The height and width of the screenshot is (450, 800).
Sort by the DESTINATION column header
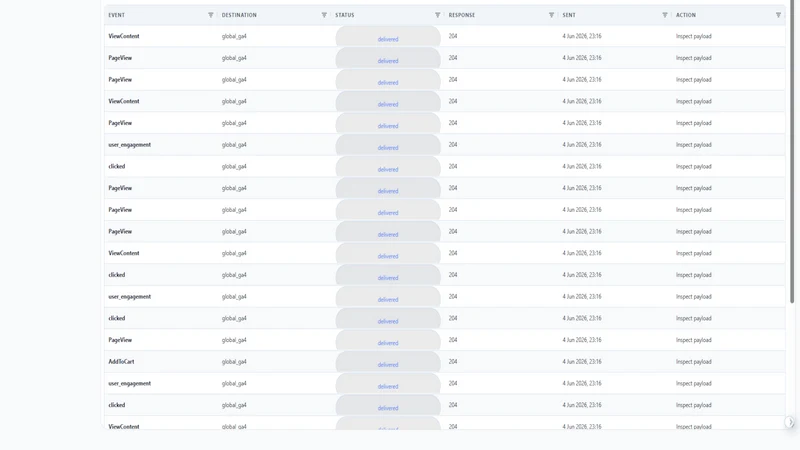239,15
